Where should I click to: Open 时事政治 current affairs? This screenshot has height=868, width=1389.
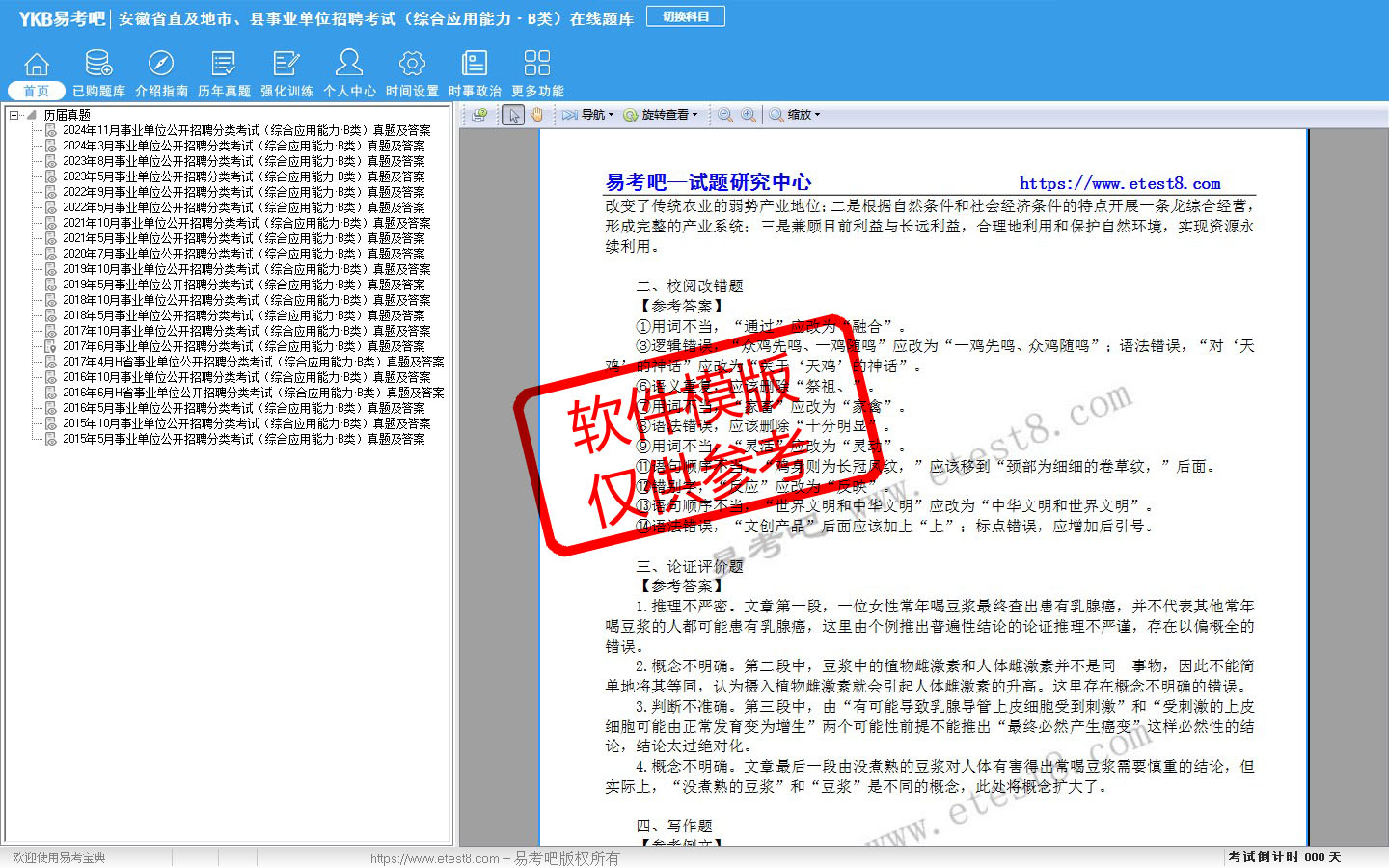475,72
